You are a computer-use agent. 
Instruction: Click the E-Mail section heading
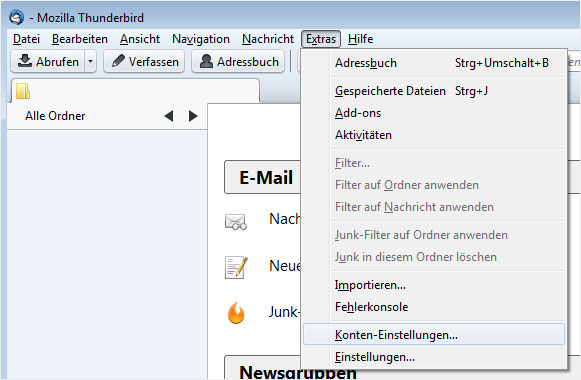(266, 177)
